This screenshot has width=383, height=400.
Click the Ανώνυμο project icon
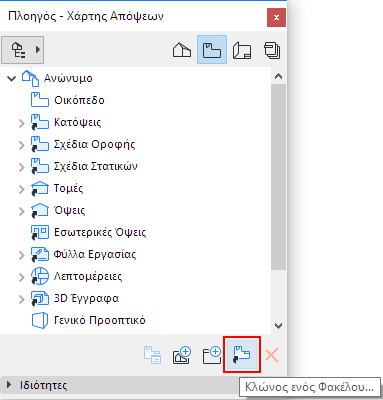pyautogui.click(x=30, y=78)
